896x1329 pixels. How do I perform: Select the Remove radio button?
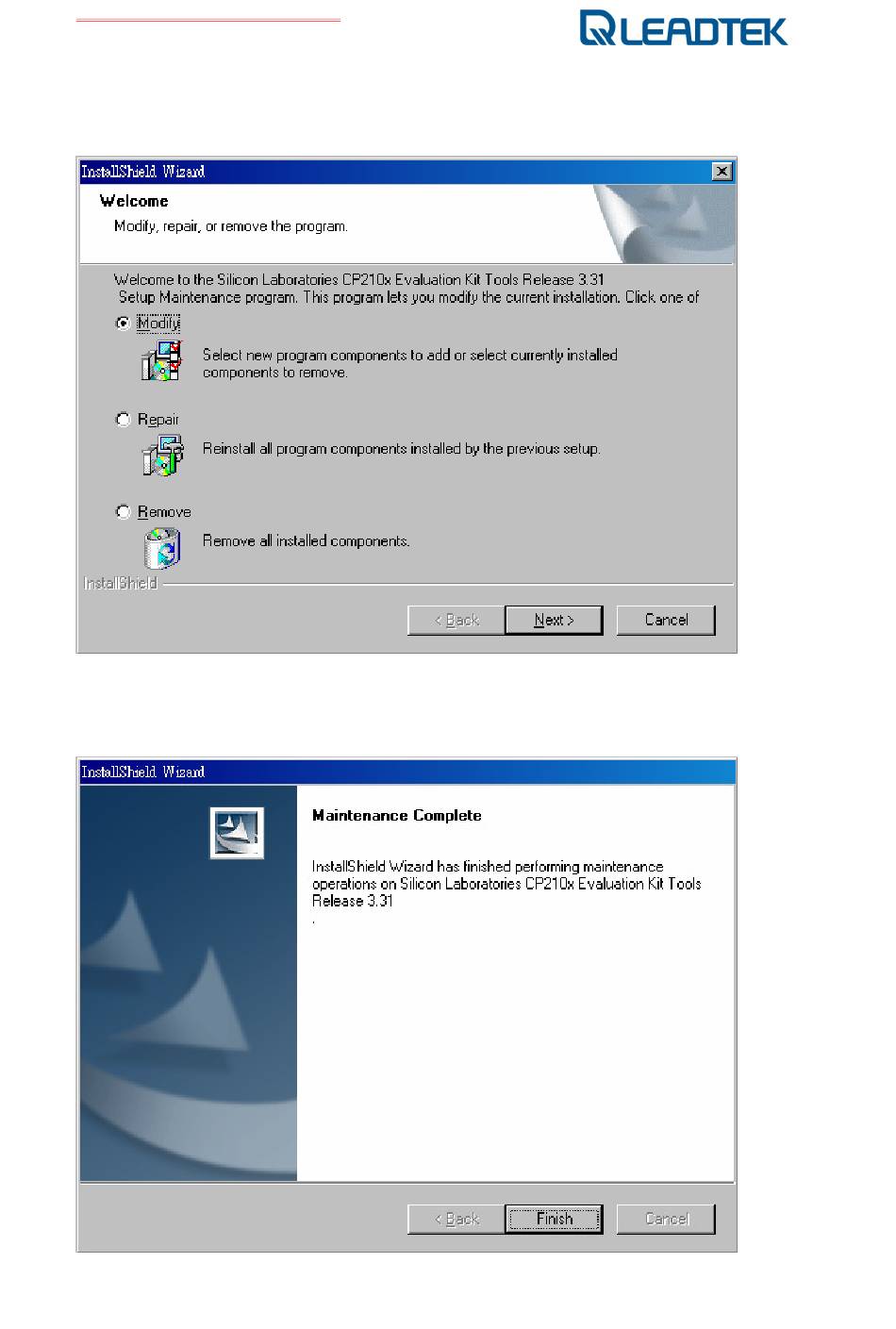(x=123, y=511)
